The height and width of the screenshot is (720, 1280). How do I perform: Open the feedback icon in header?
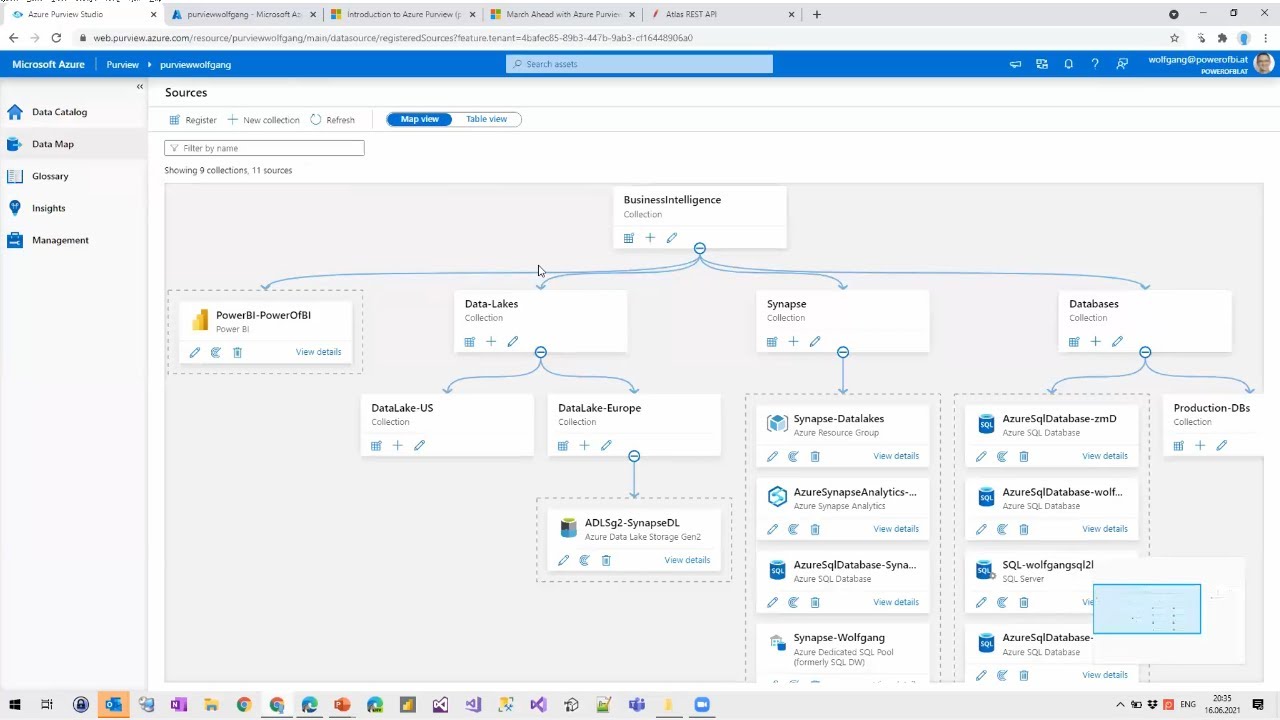click(1122, 64)
